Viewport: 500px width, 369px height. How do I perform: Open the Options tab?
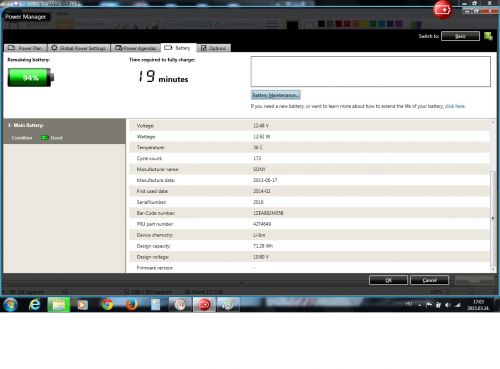click(x=213, y=48)
